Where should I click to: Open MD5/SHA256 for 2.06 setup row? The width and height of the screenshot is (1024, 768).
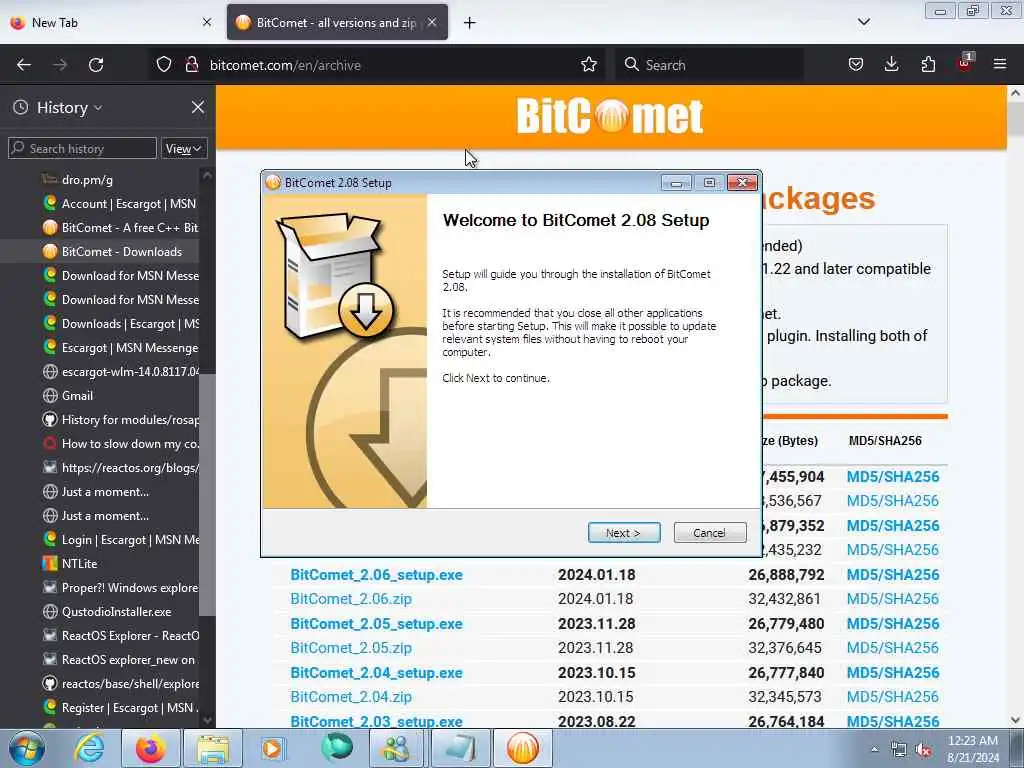893,575
